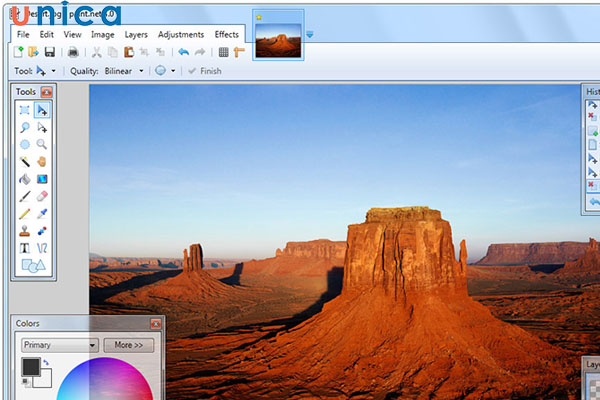The height and width of the screenshot is (400, 600).
Task: Click the Undo arrow in toolbar
Action: tap(184, 52)
